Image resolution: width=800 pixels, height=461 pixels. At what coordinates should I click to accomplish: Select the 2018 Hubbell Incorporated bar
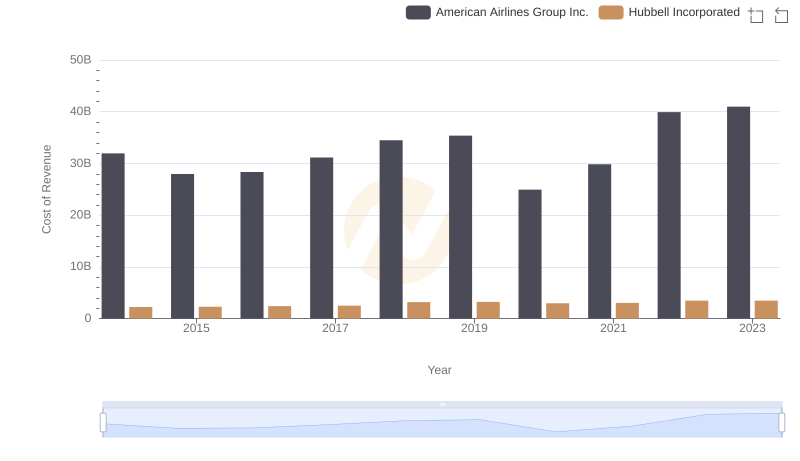(x=419, y=310)
